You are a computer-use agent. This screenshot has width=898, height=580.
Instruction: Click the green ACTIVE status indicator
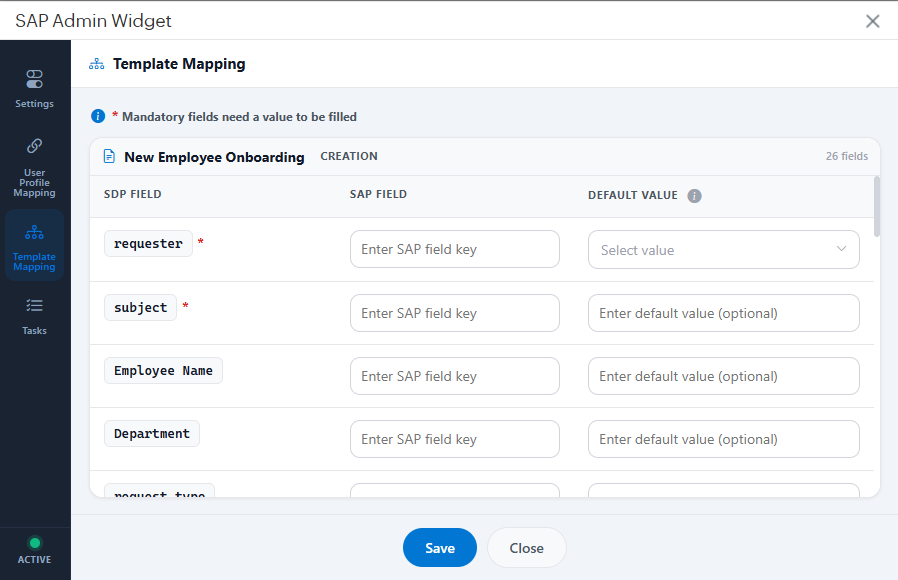point(35,543)
